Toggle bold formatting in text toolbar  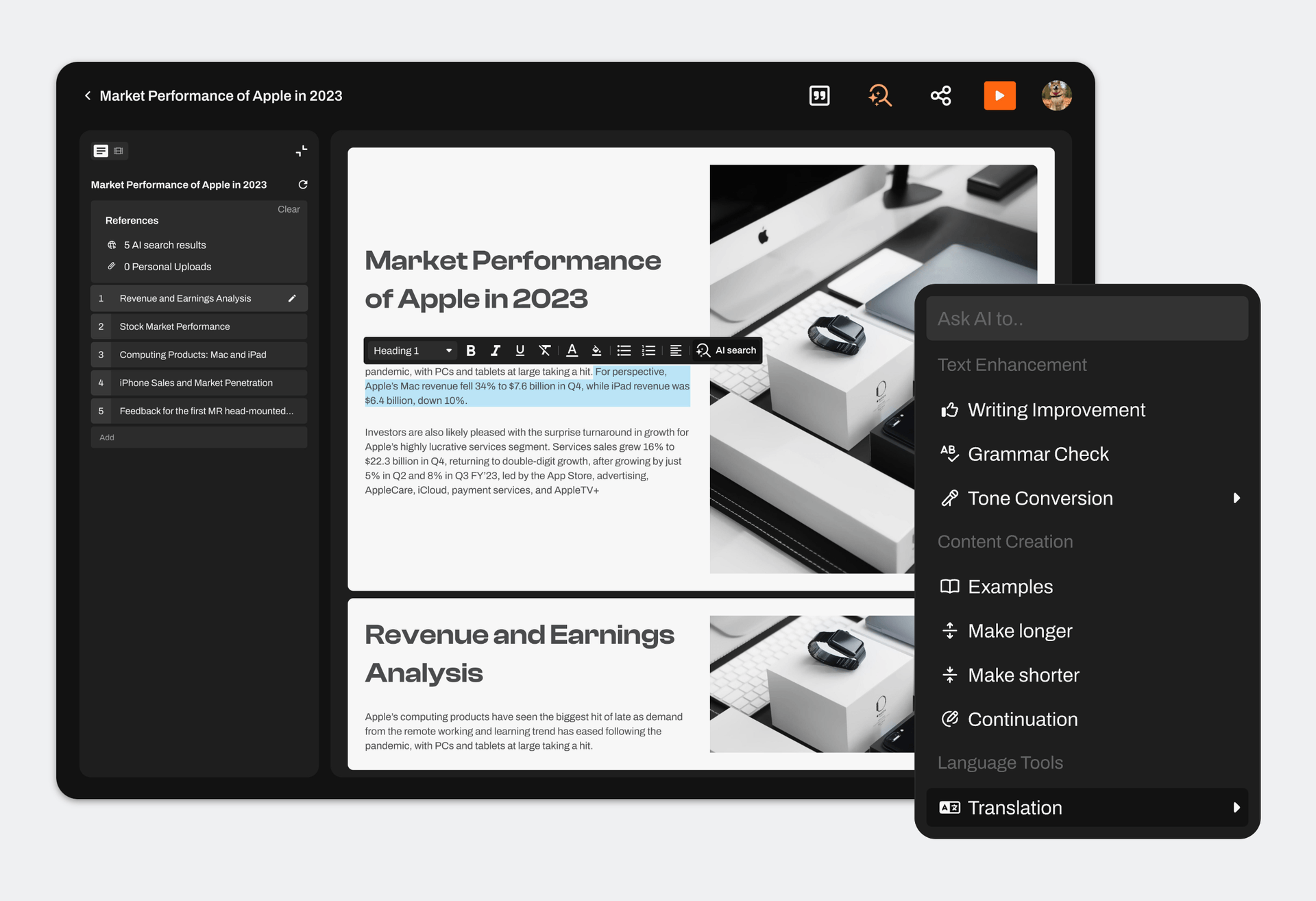coord(471,350)
